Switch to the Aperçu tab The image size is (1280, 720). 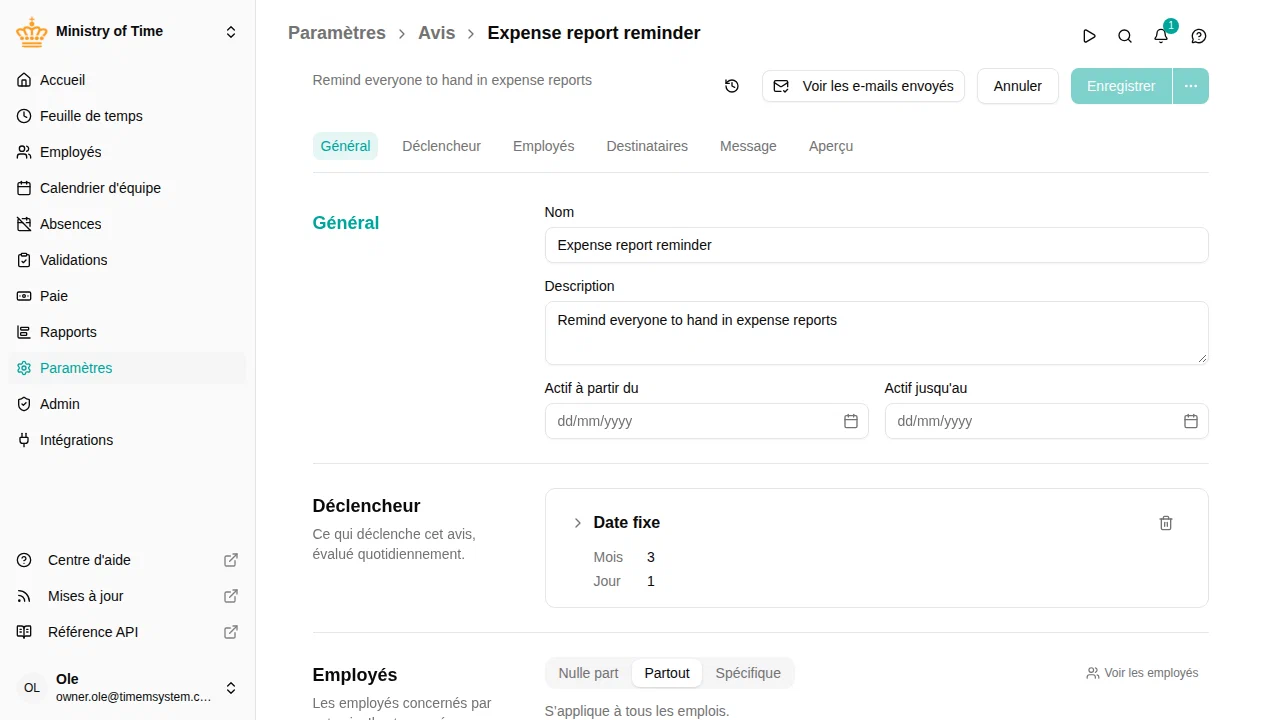tap(831, 146)
